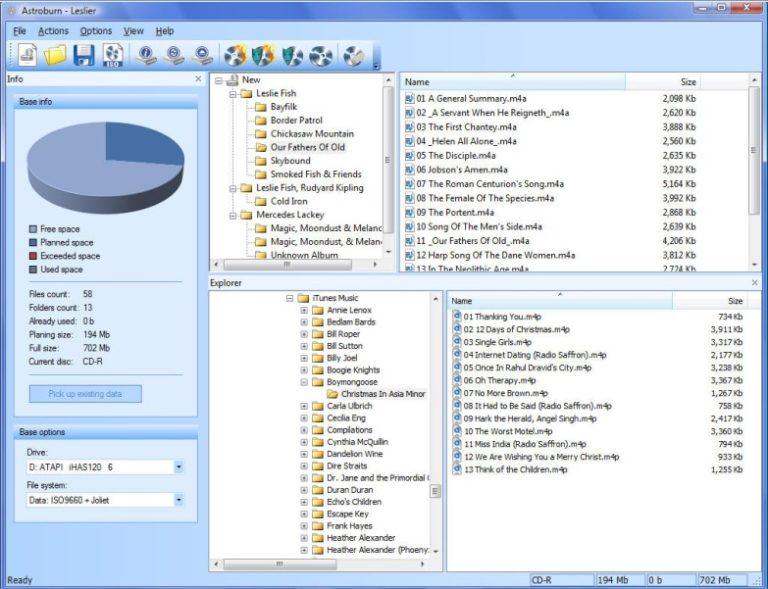Click the 'Pick up existing data' button
The image size is (768, 589).
pyautogui.click(x=85, y=394)
